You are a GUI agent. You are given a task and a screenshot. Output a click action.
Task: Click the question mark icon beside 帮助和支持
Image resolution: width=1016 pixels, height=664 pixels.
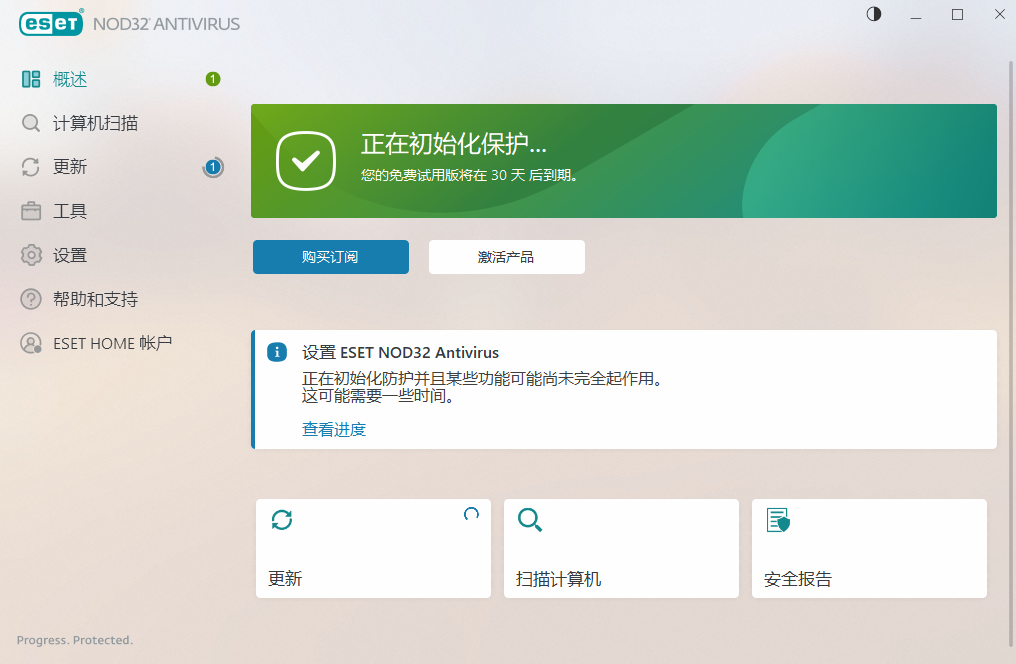click(30, 299)
